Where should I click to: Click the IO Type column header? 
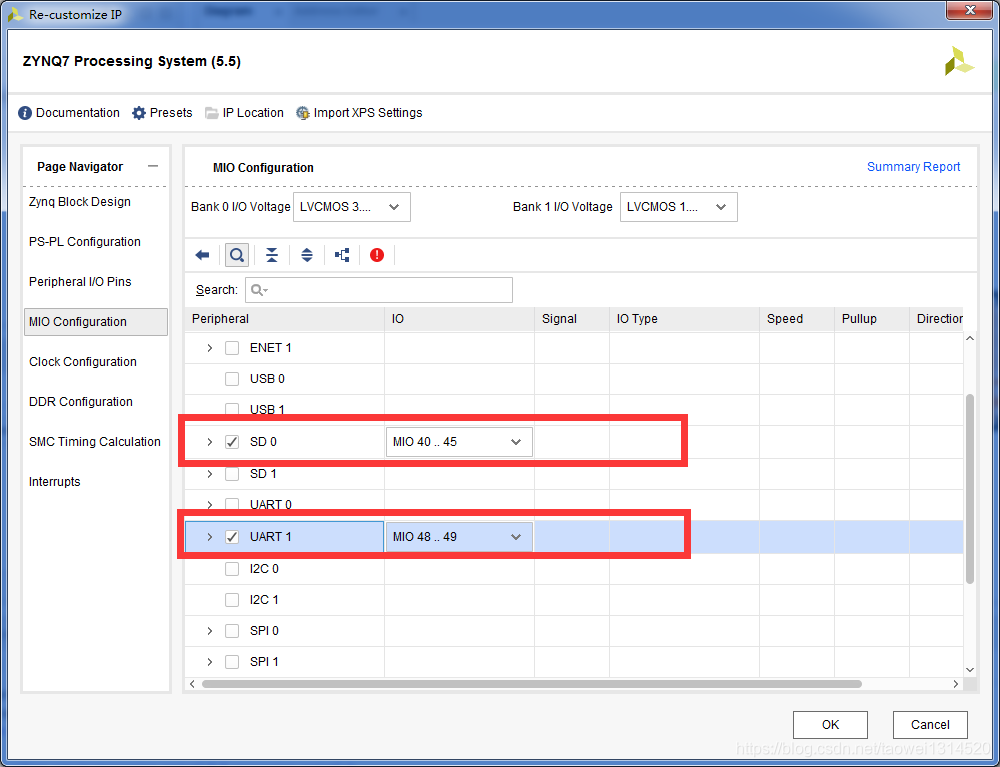coord(684,319)
